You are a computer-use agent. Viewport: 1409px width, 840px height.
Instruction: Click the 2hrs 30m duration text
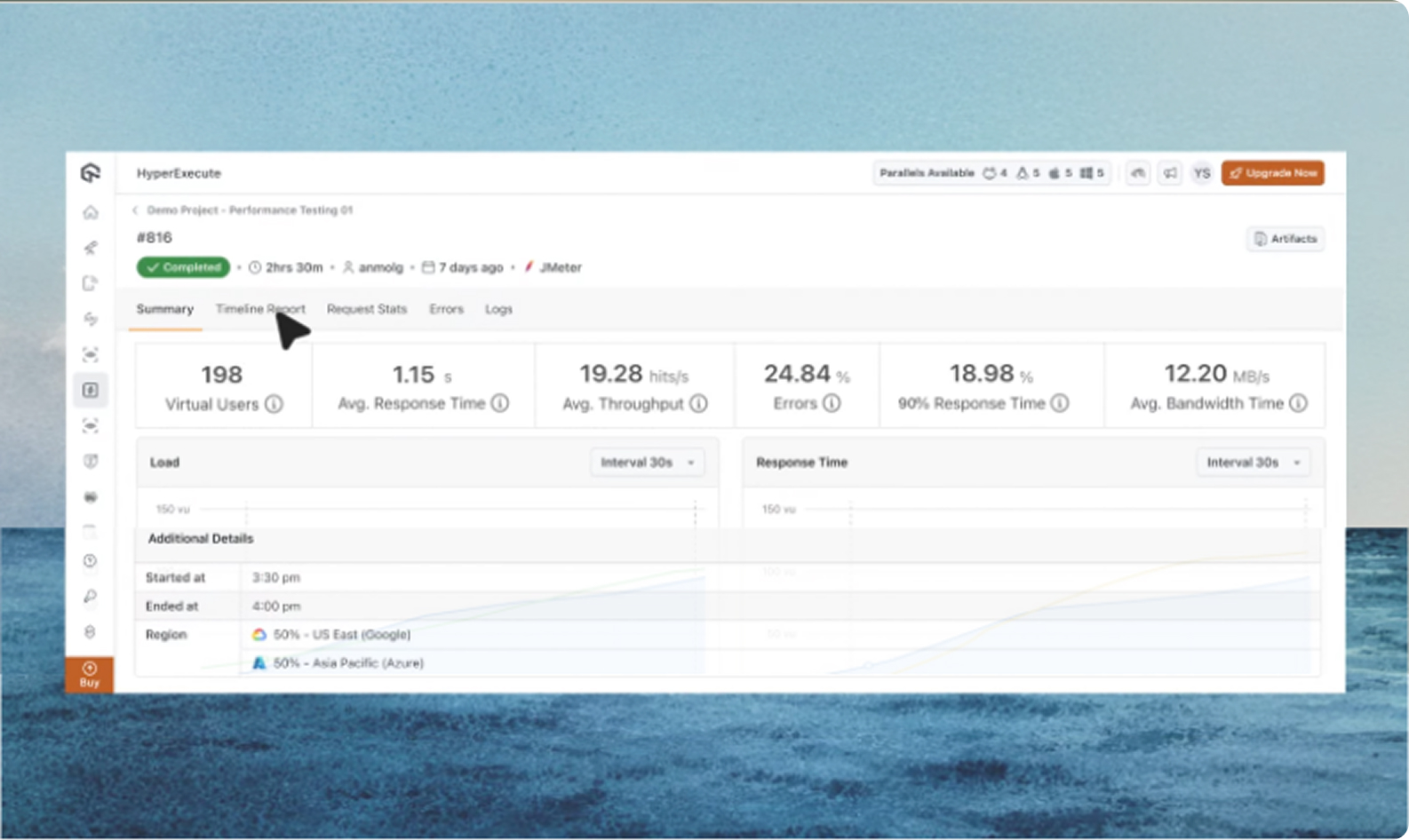point(294,267)
